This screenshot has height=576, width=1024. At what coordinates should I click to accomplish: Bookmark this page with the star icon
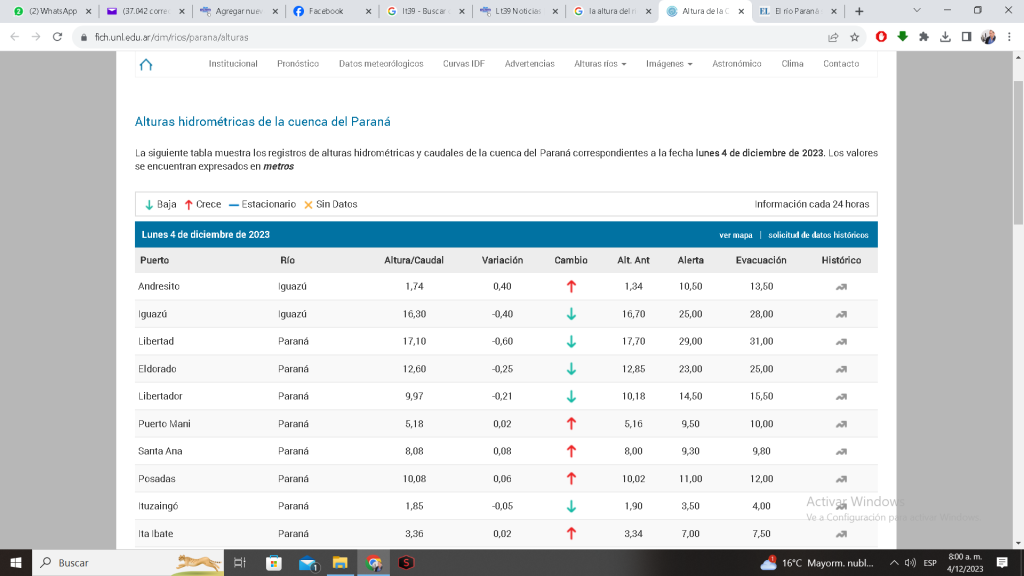(x=855, y=37)
